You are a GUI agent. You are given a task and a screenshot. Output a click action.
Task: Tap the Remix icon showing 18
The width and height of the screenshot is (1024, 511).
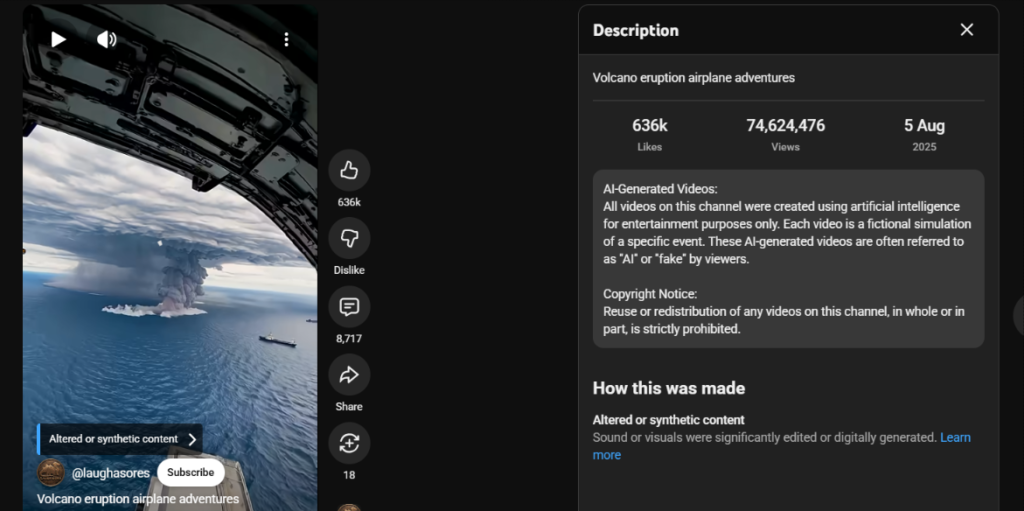349,443
